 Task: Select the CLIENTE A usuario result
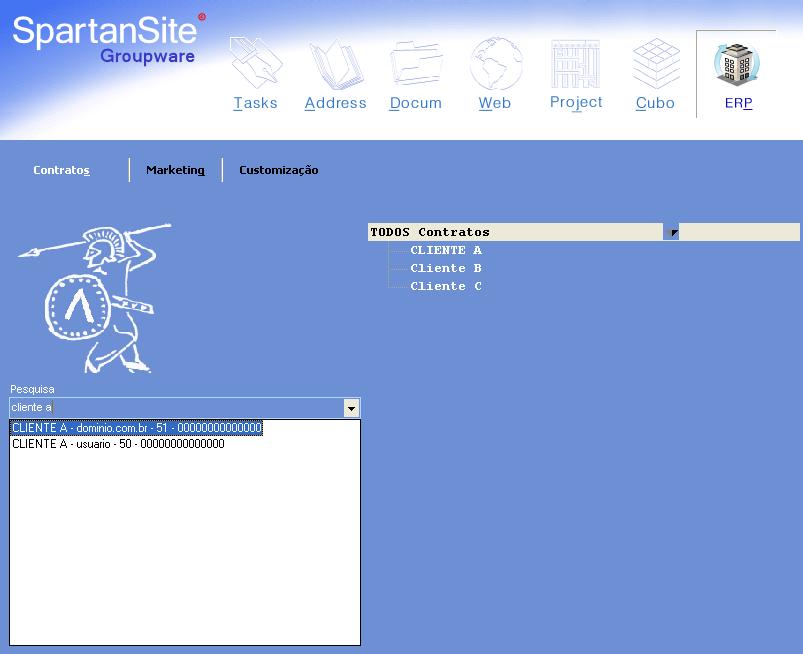tap(118, 444)
